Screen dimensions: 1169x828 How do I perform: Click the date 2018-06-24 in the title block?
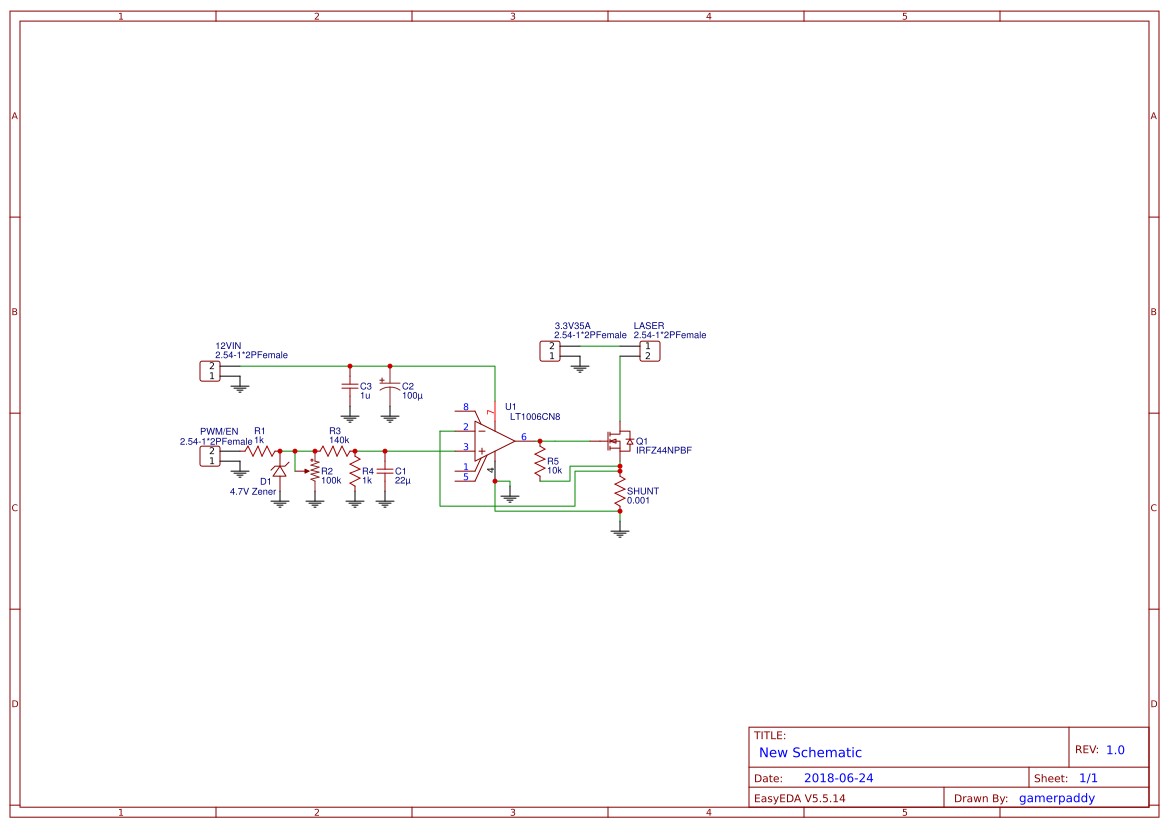tap(841, 777)
